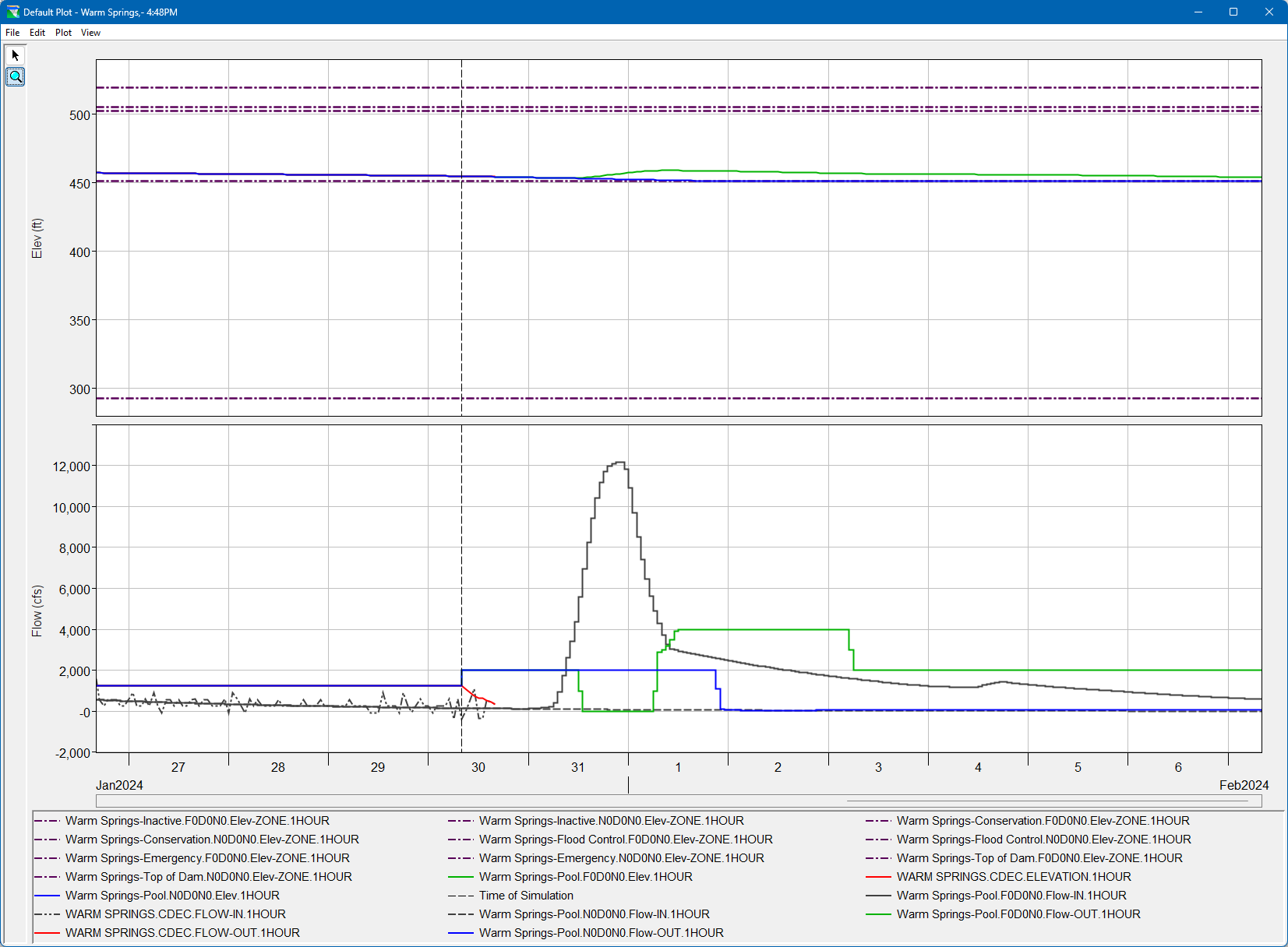The height and width of the screenshot is (947, 1288).
Task: Click day 30 on the time axis
Action: tap(478, 767)
